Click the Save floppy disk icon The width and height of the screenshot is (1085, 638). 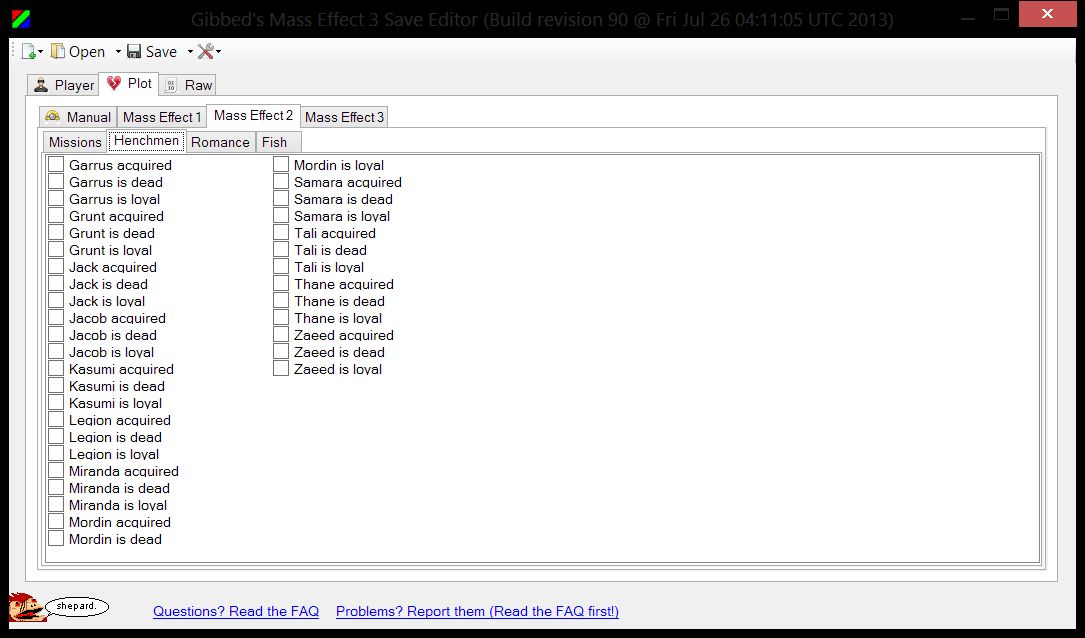pyautogui.click(x=134, y=51)
